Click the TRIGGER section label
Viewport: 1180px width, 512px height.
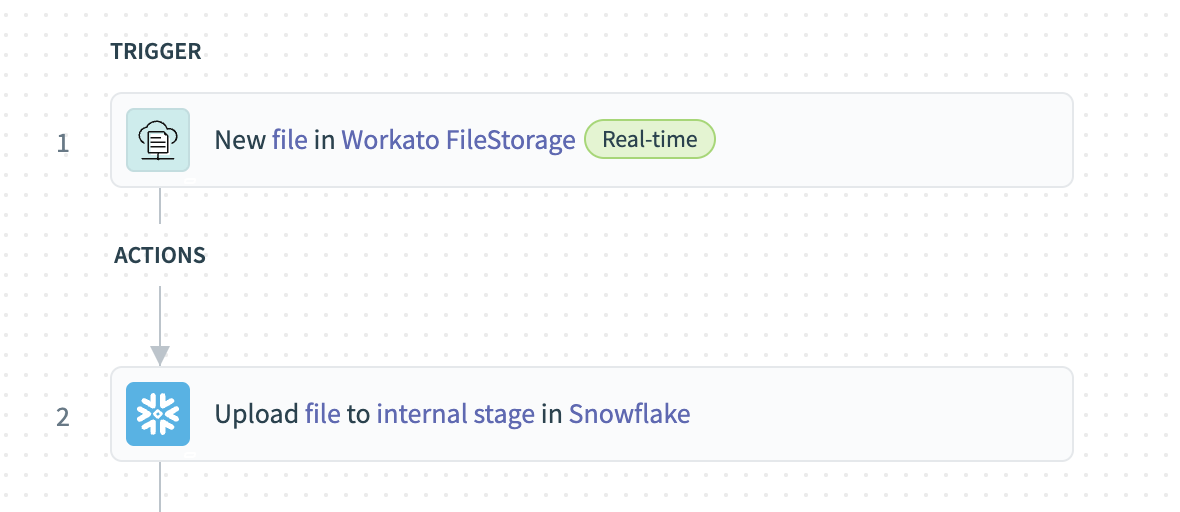pos(156,52)
